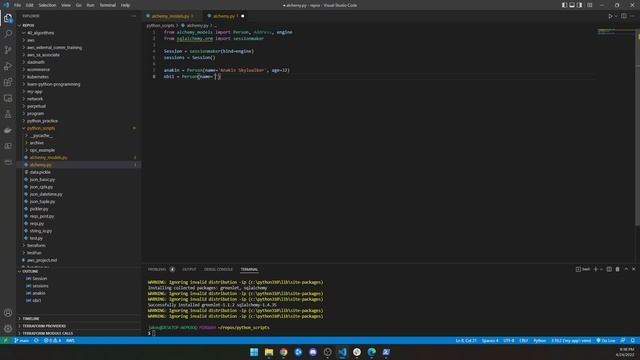Click the Ln, Col cursor position indicator
The height and width of the screenshot is (360, 640).
coord(466,340)
